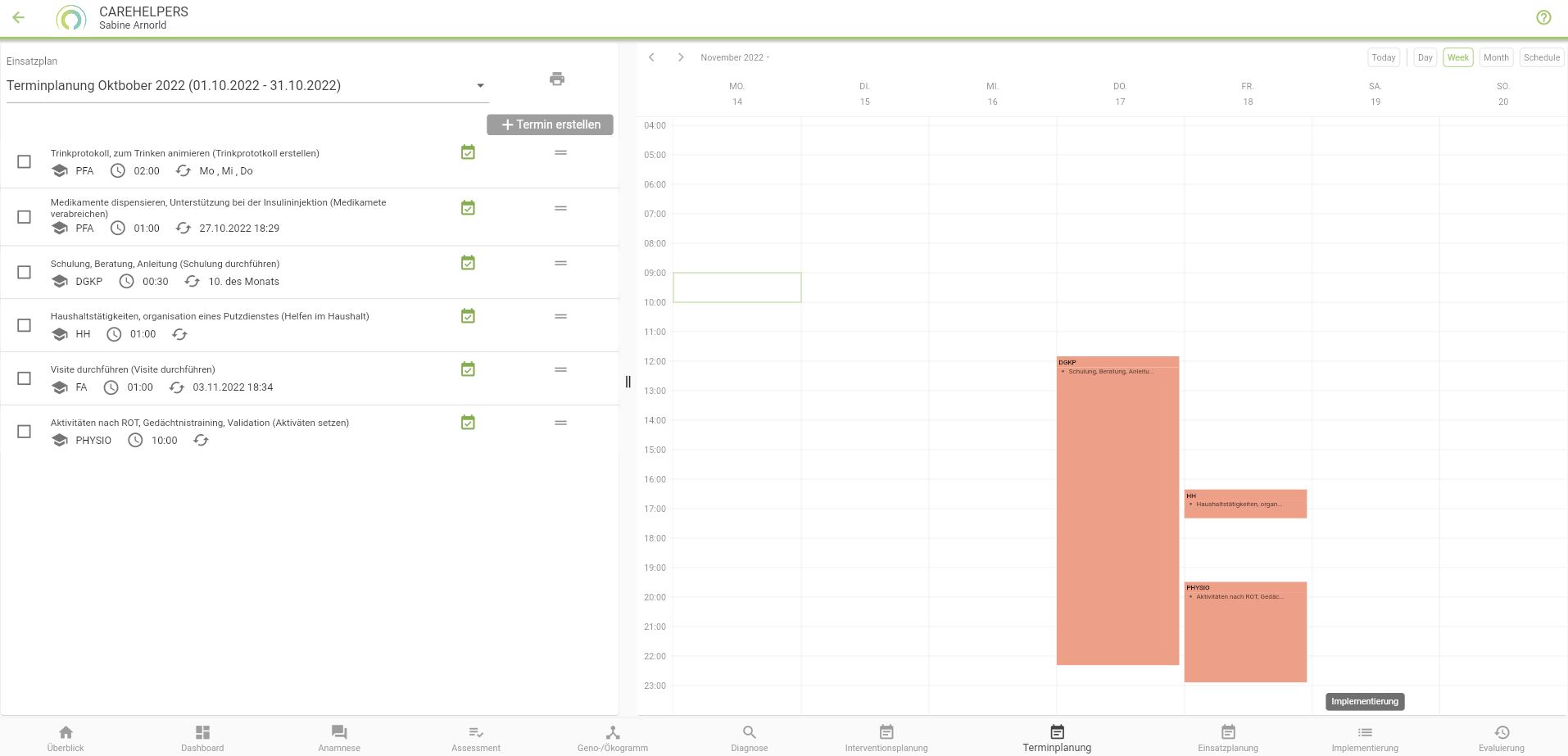The height and width of the screenshot is (756, 1568).
Task: Open the November 2022 month picker
Action: (x=734, y=57)
